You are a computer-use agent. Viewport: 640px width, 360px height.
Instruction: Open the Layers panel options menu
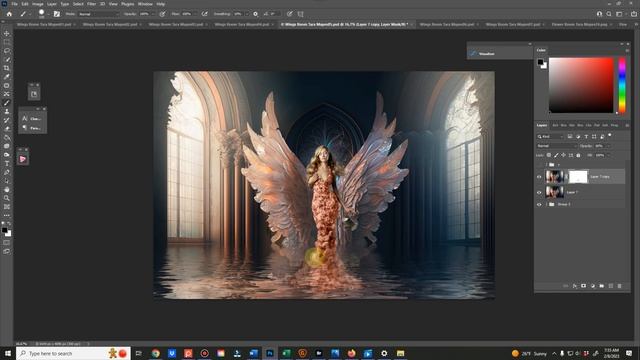coord(627,125)
